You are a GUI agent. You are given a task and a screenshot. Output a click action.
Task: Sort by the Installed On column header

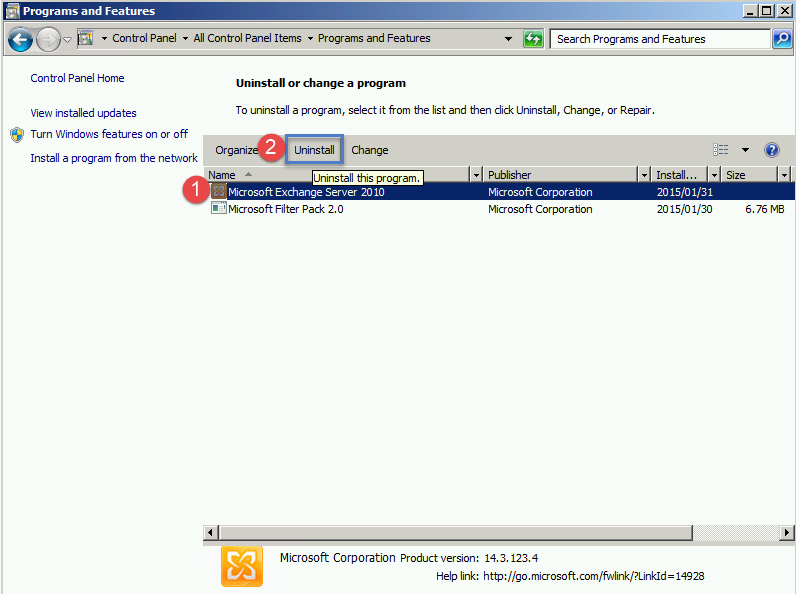tap(680, 175)
